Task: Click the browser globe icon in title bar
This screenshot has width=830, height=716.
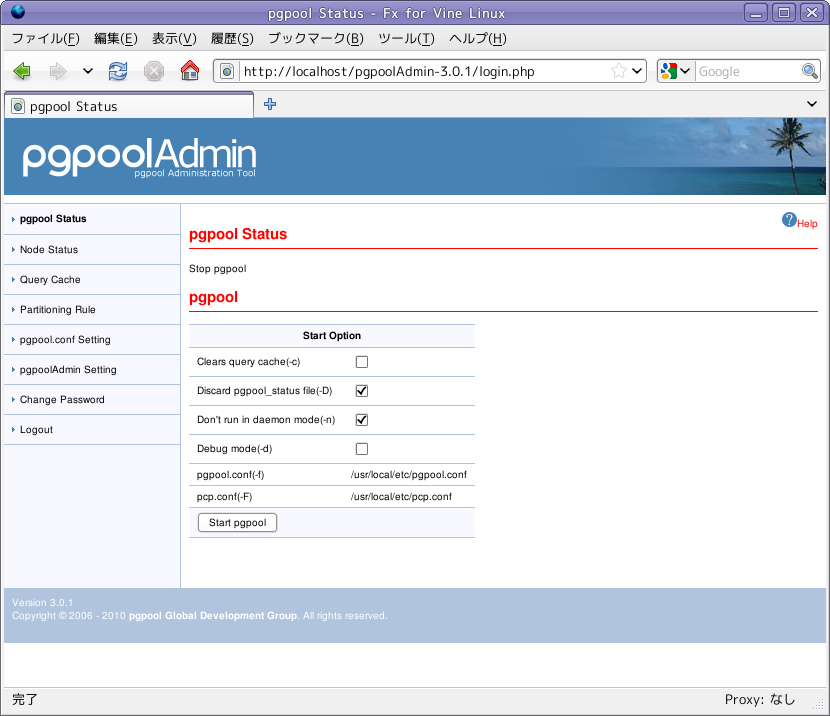Action: coord(18,12)
